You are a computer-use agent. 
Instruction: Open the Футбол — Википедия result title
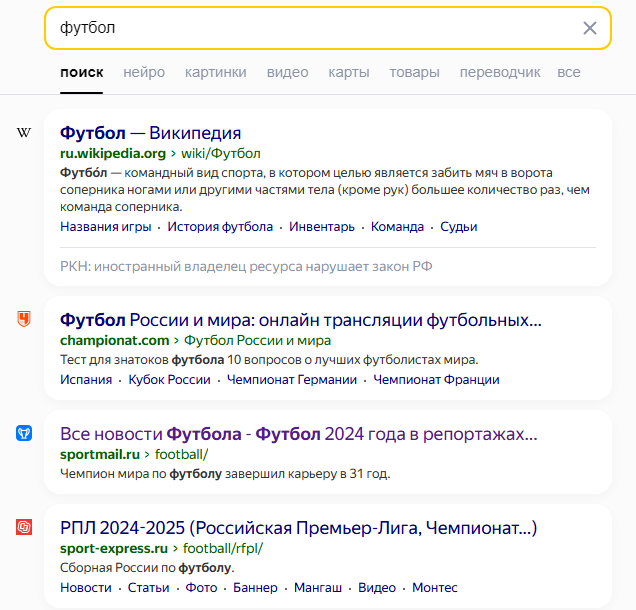pyautogui.click(x=150, y=133)
